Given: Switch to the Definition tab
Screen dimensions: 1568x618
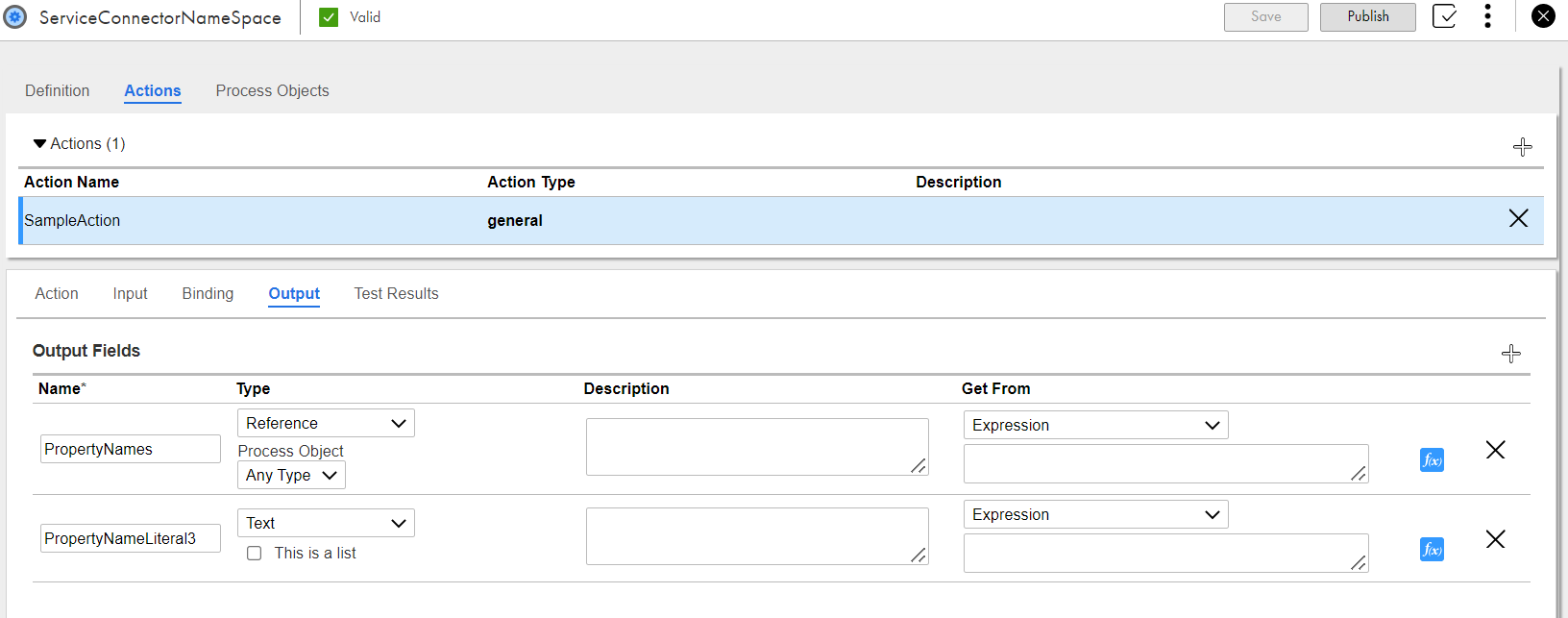Looking at the screenshot, I should 58,90.
